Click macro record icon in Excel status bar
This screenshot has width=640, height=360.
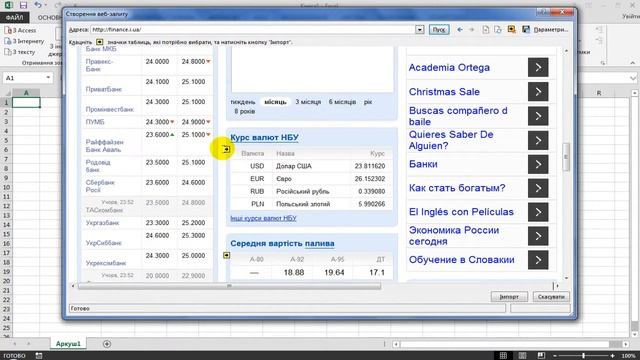[39, 356]
